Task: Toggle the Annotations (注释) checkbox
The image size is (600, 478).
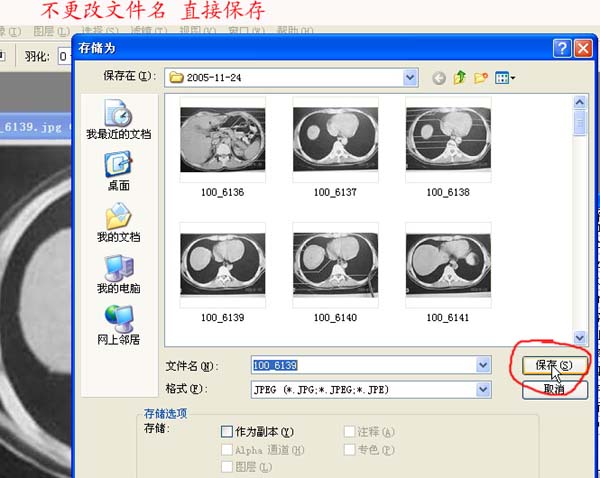Action: (x=349, y=432)
